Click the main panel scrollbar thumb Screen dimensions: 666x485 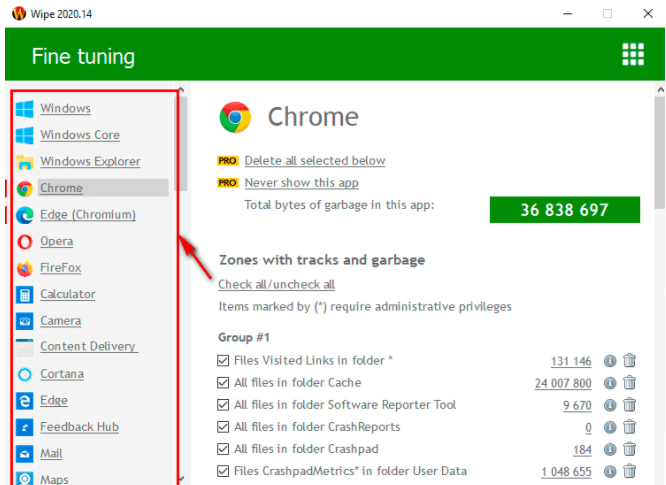click(660, 152)
